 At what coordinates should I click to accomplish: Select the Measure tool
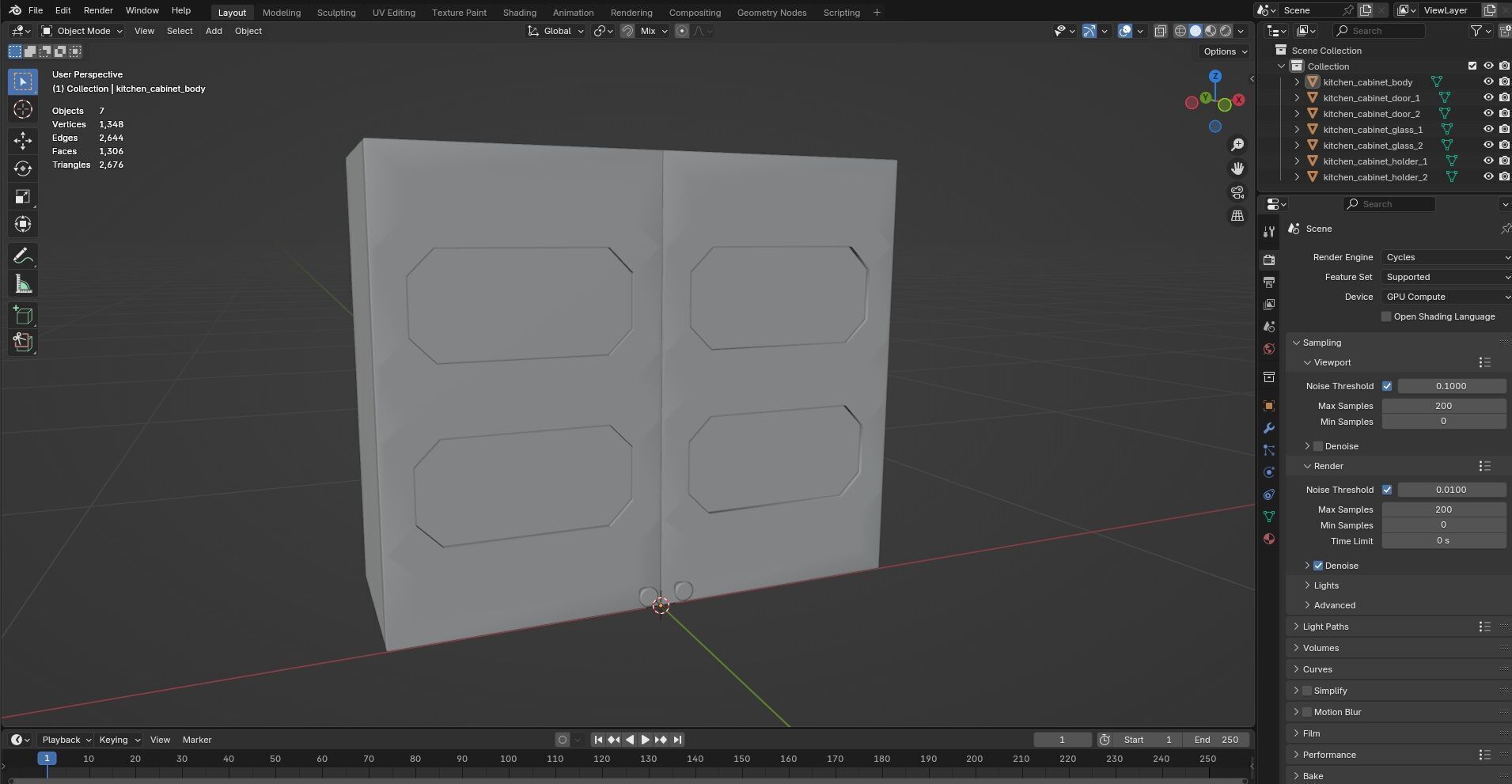[x=23, y=284]
